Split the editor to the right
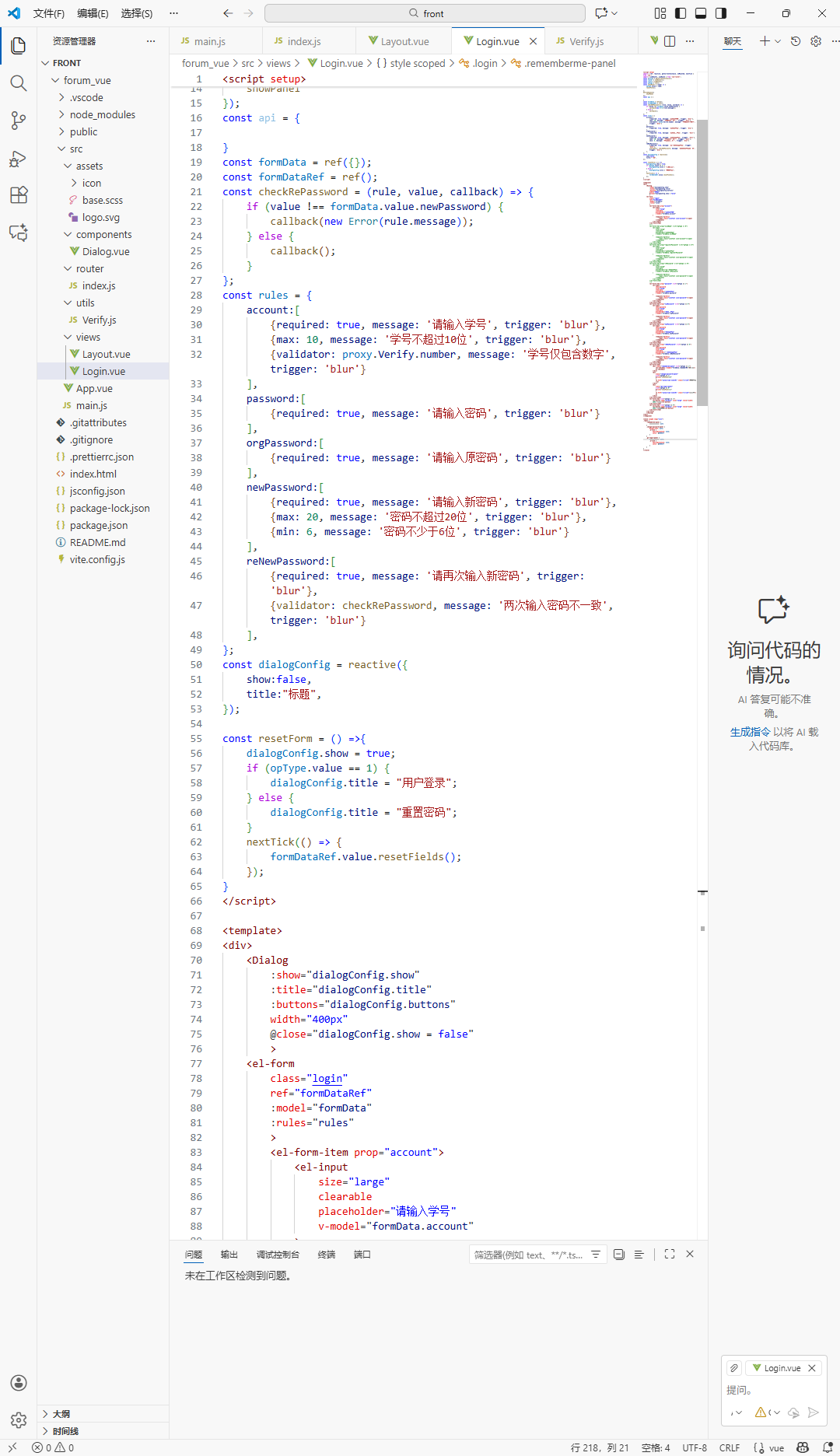This screenshot has width=840, height=1456. [670, 41]
